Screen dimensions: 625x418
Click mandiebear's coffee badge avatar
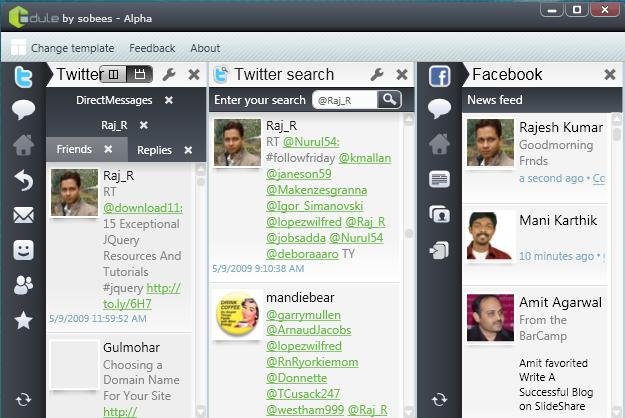click(237, 314)
